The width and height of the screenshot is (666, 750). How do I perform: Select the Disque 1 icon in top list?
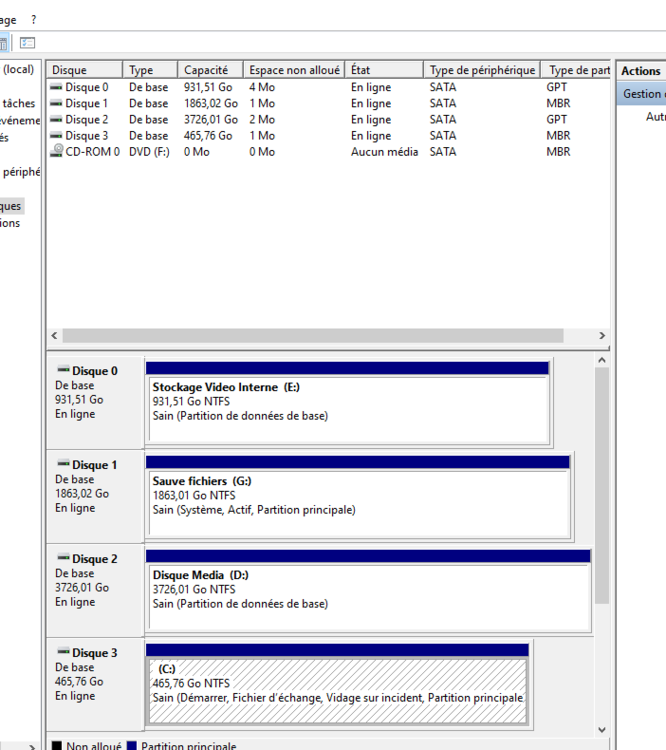[57, 104]
